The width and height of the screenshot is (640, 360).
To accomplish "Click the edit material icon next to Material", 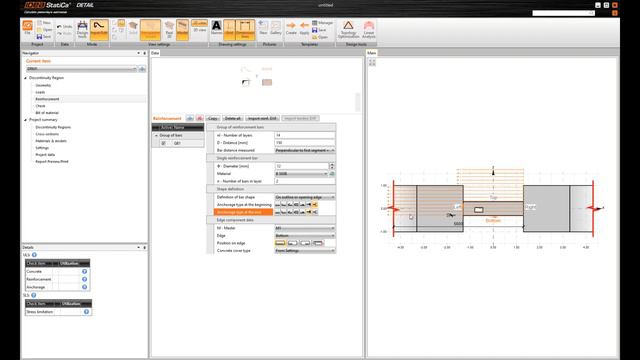I will point(332,174).
